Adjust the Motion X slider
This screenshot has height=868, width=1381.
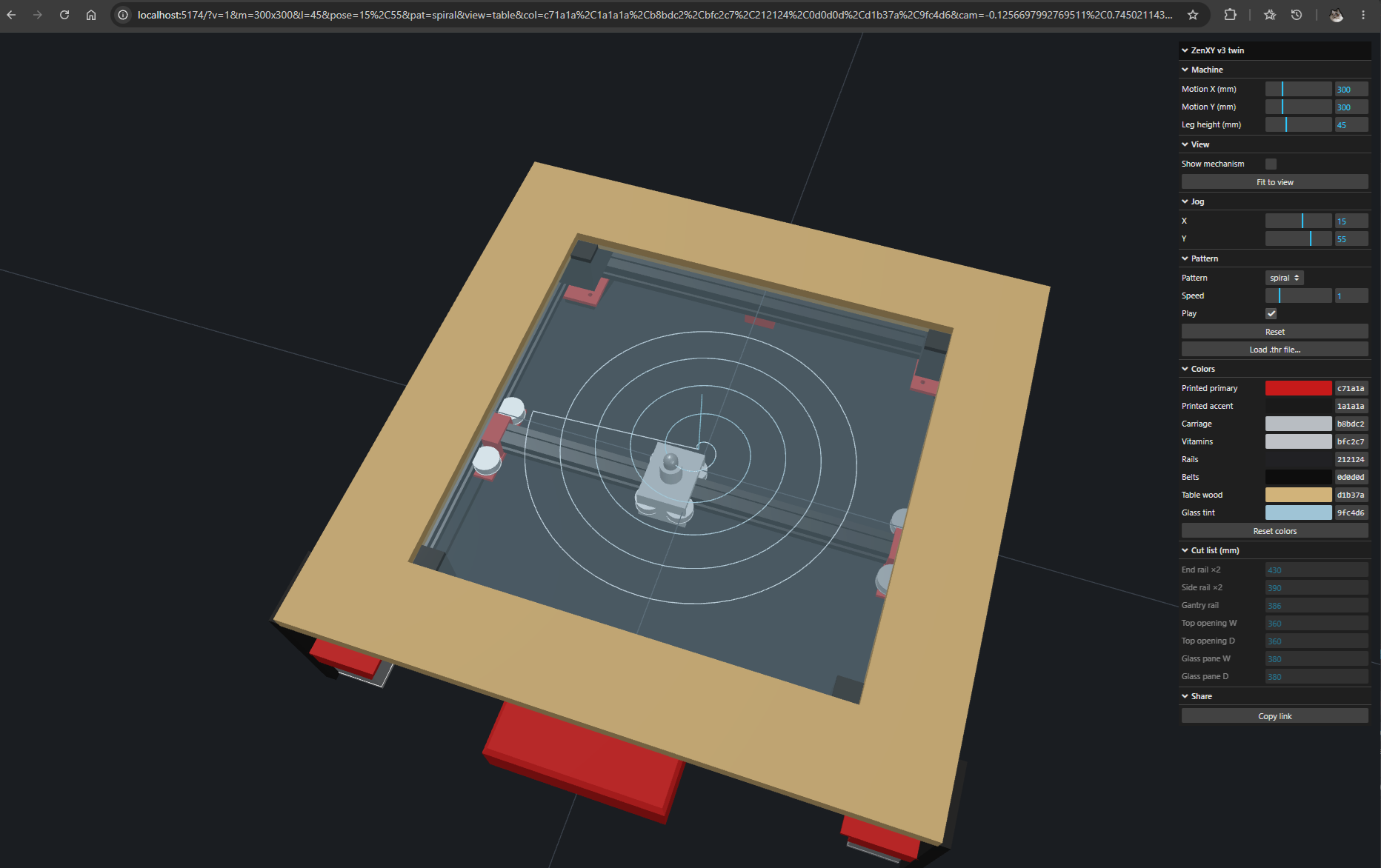[1298, 89]
